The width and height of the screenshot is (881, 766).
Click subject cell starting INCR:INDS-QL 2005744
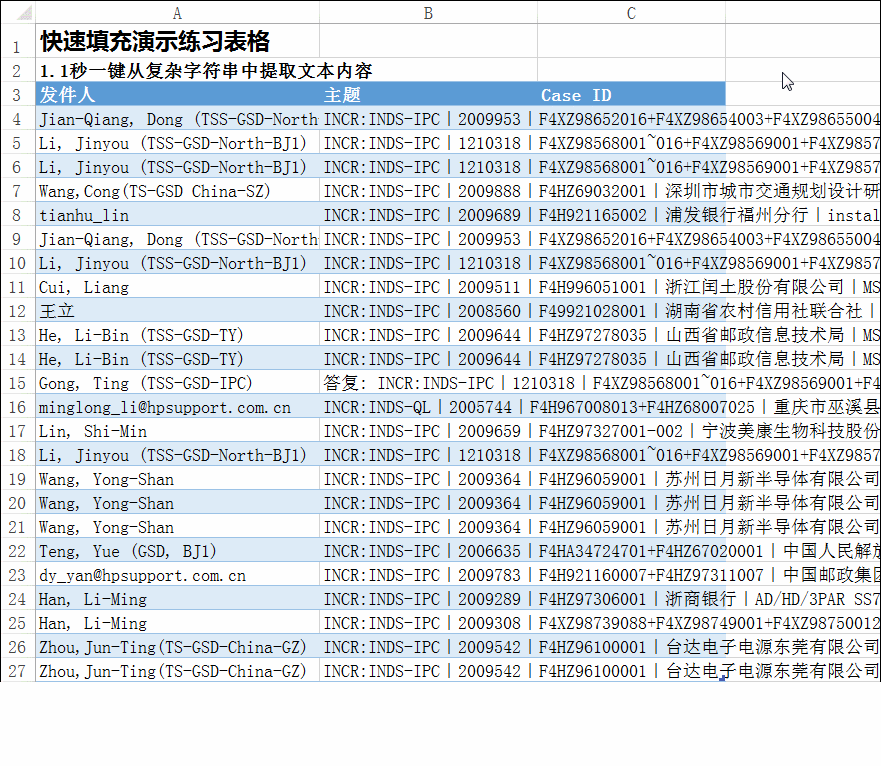(428, 407)
